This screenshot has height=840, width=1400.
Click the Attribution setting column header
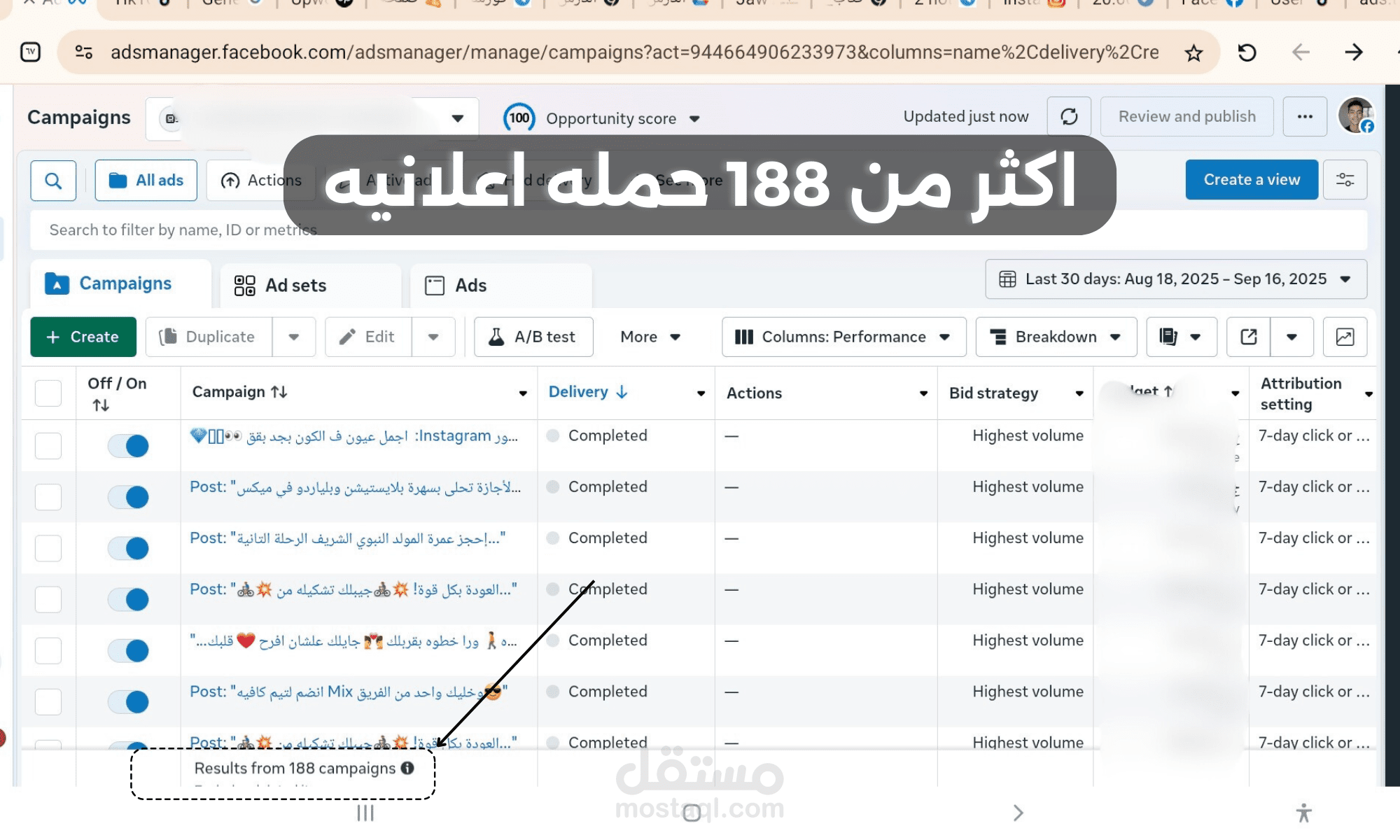(x=1301, y=393)
